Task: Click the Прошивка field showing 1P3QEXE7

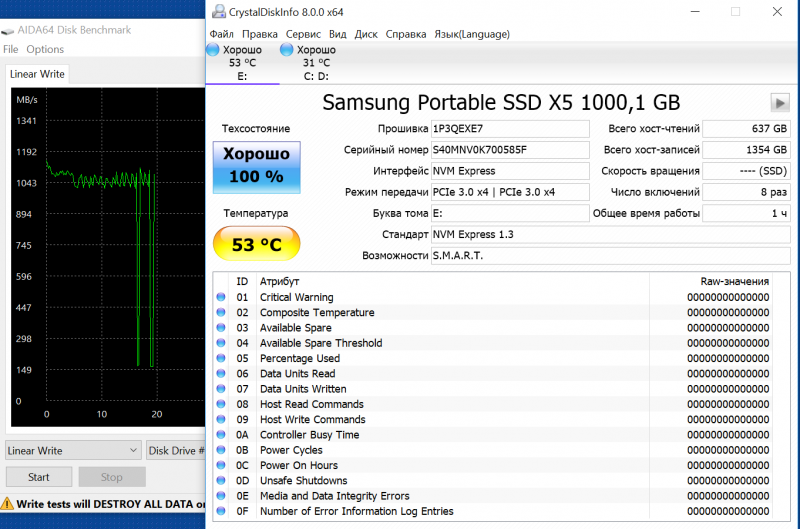Action: click(x=510, y=129)
